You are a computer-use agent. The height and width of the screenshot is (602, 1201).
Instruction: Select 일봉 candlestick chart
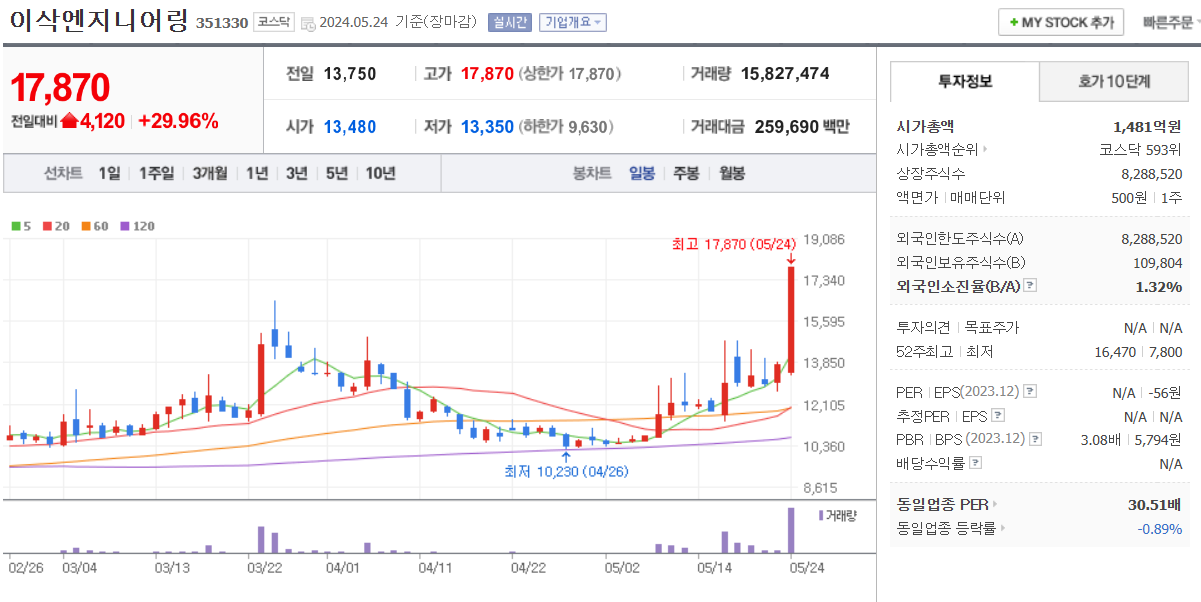[x=641, y=173]
